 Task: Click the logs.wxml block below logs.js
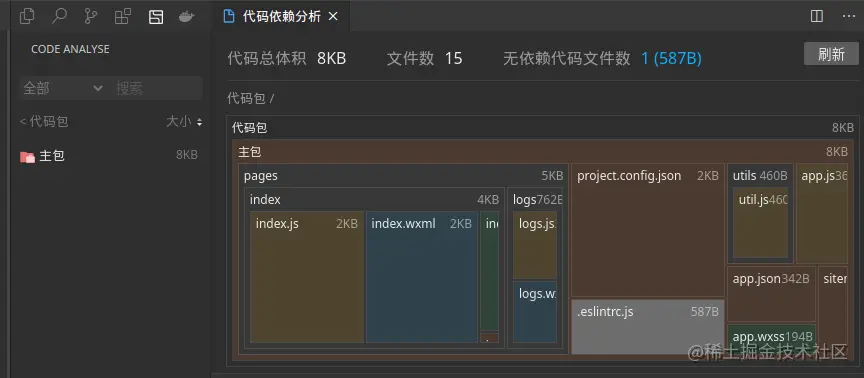[534, 312]
